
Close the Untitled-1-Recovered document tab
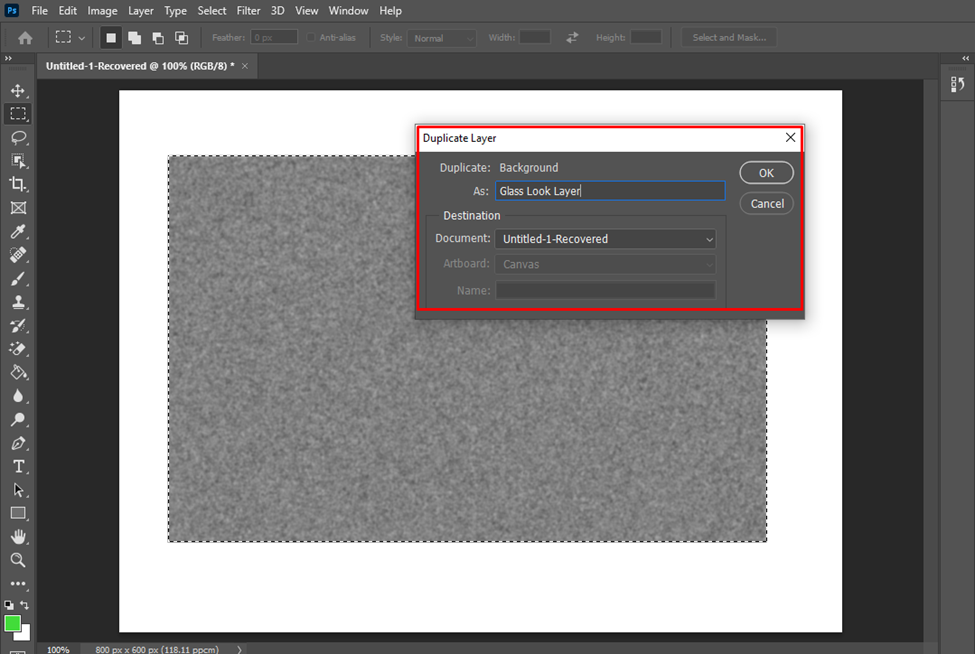click(245, 66)
